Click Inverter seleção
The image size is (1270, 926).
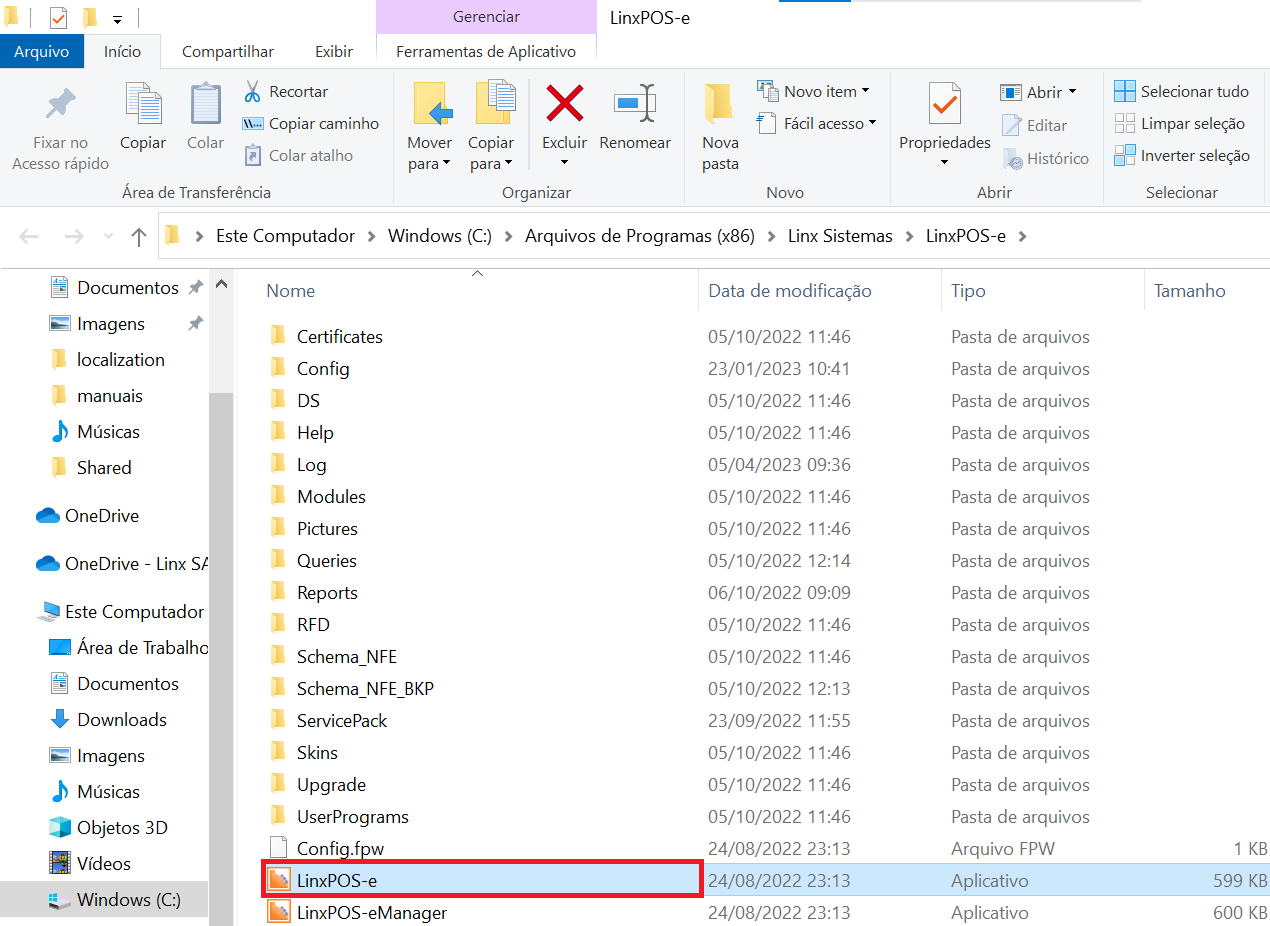1182,156
